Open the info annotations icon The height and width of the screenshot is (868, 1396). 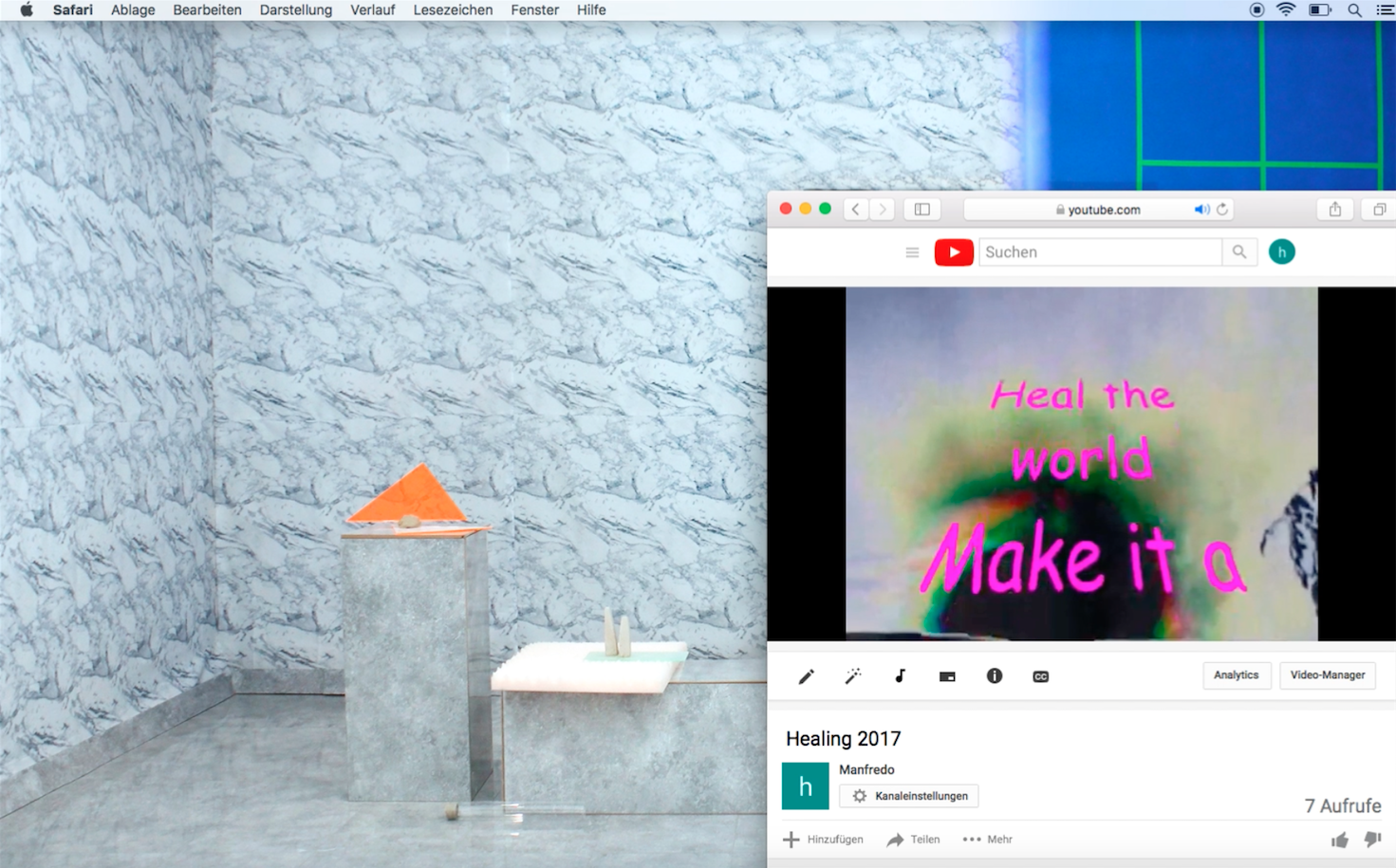[994, 675]
